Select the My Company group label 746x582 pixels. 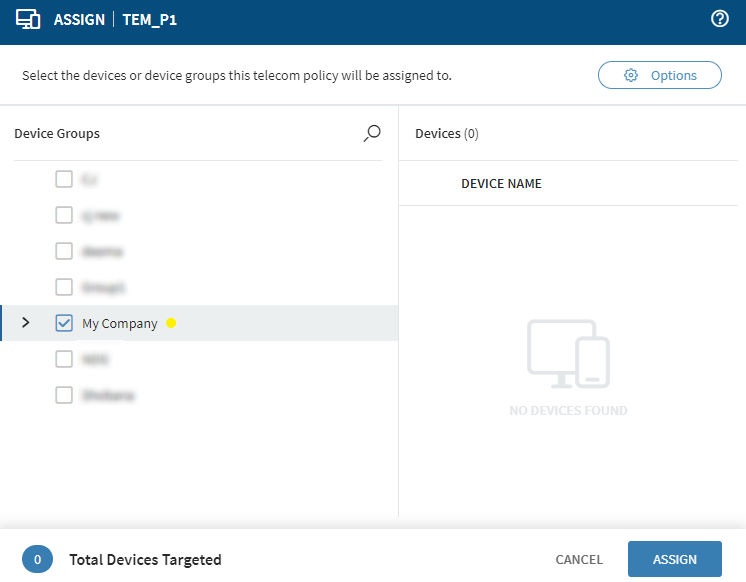(120, 323)
